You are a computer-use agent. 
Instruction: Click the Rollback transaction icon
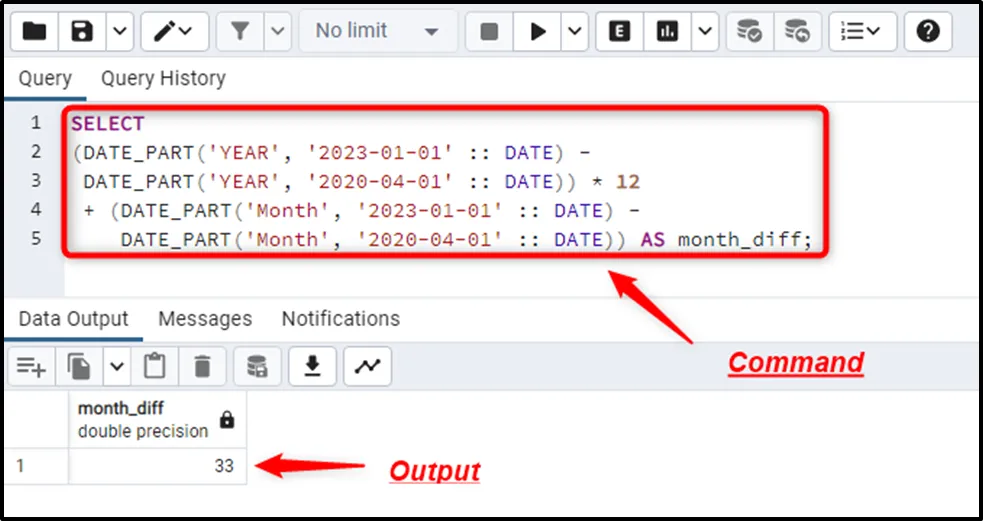(x=797, y=32)
